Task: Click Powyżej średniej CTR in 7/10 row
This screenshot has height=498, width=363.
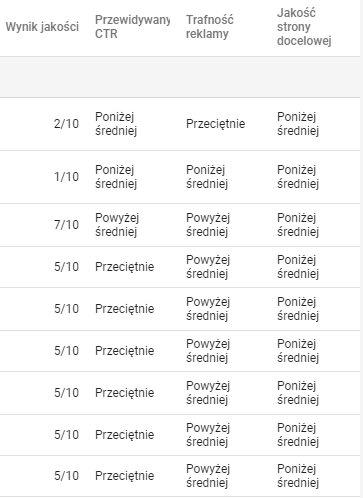Action: 117,225
